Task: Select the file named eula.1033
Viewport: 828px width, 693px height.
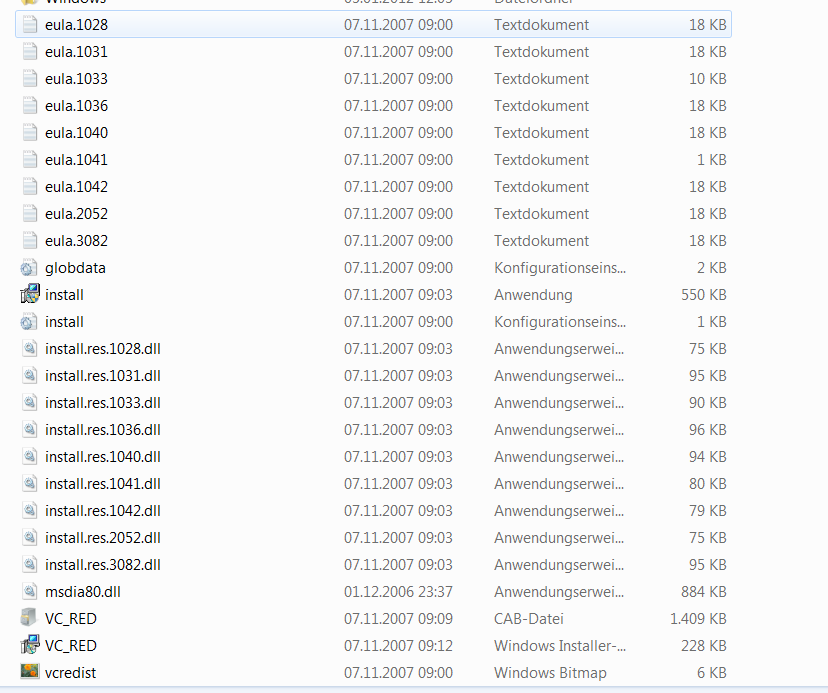Action: tap(76, 79)
